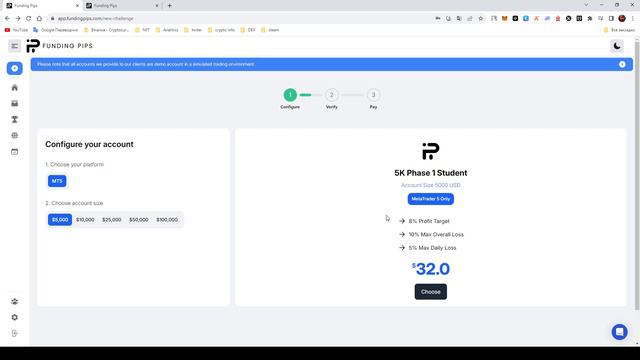This screenshot has height=360, width=640.
Task: Go to step 1 Configure
Action: (290, 95)
